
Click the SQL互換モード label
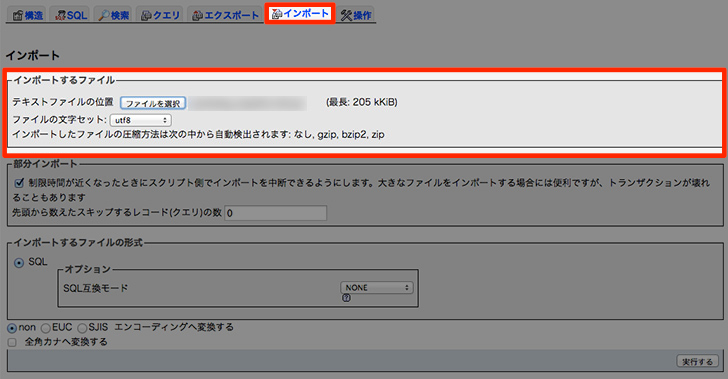pyautogui.click(x=96, y=288)
